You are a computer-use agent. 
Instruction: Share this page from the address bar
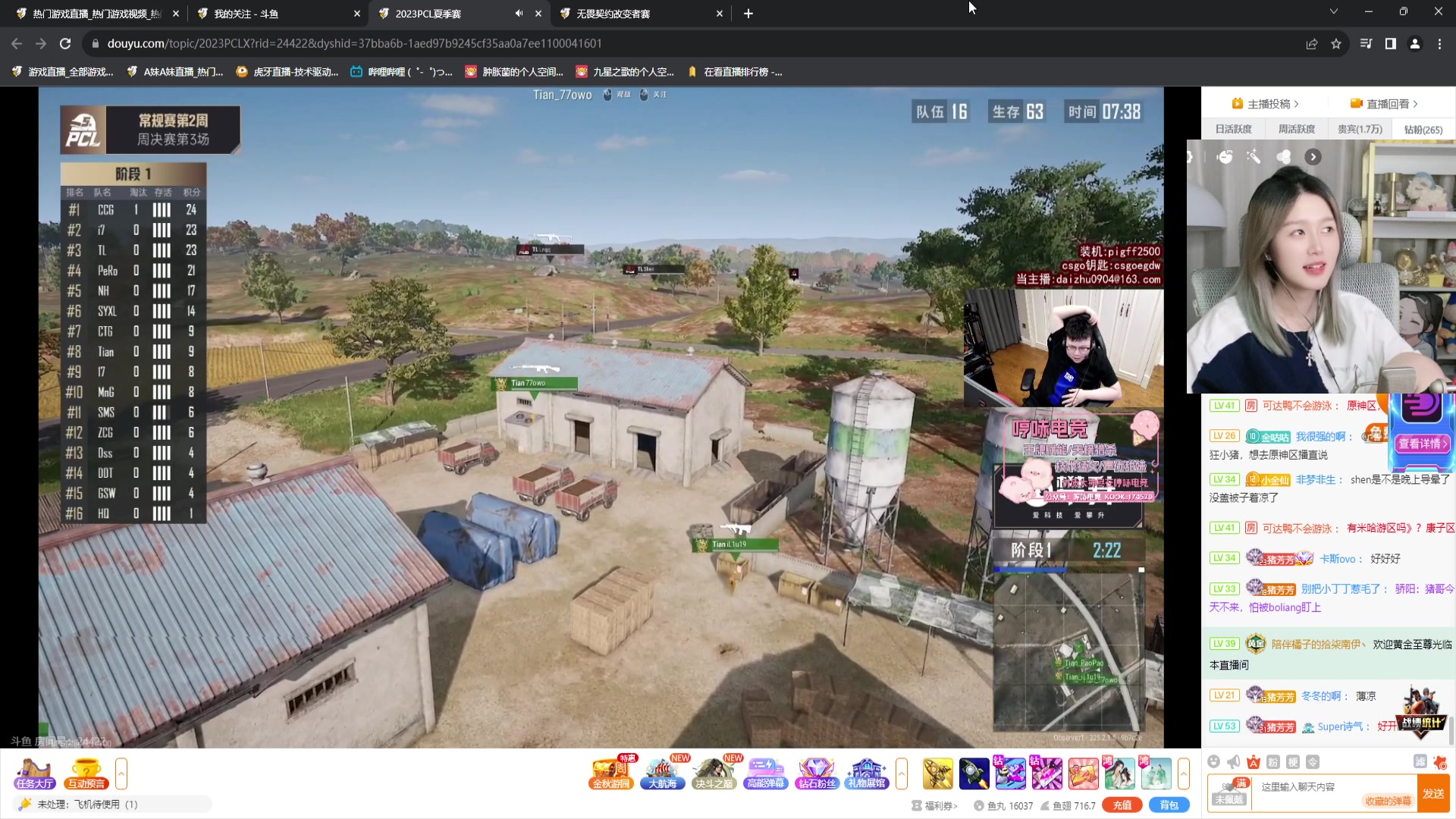[x=1312, y=44]
